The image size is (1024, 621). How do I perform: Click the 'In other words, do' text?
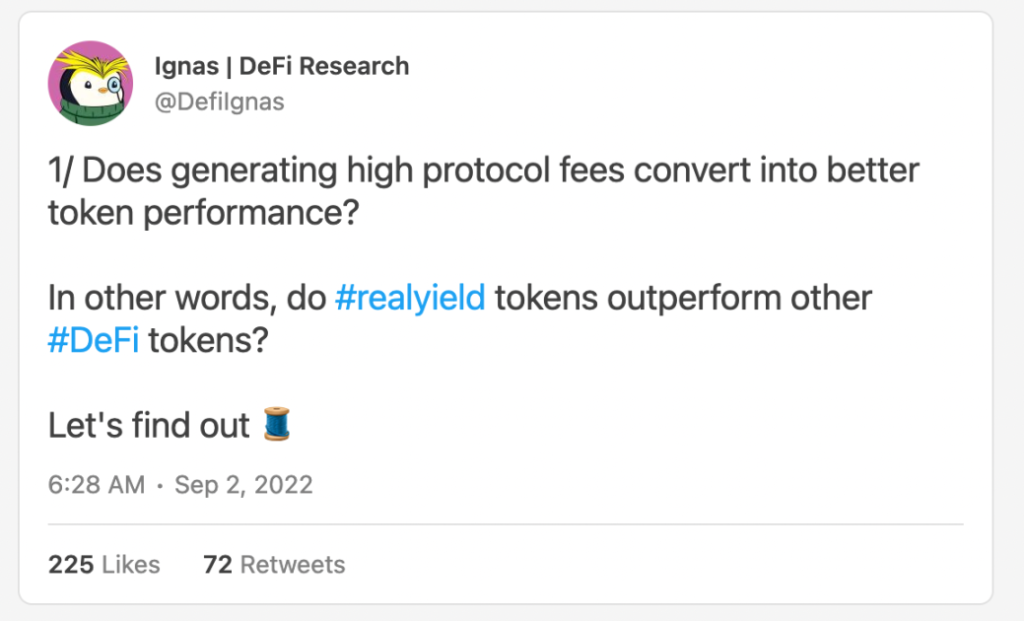pyautogui.click(x=187, y=298)
